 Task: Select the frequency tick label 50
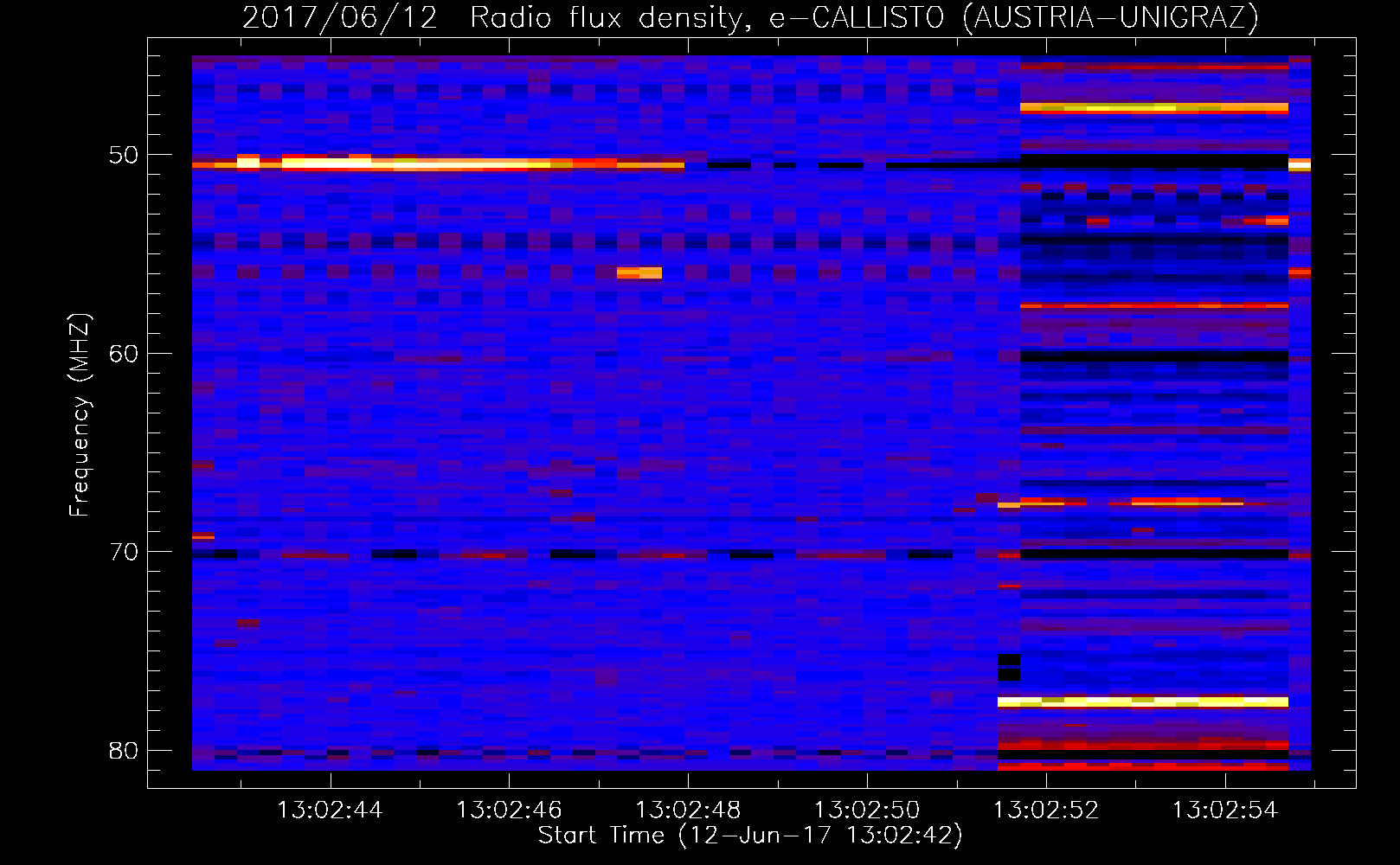(124, 155)
